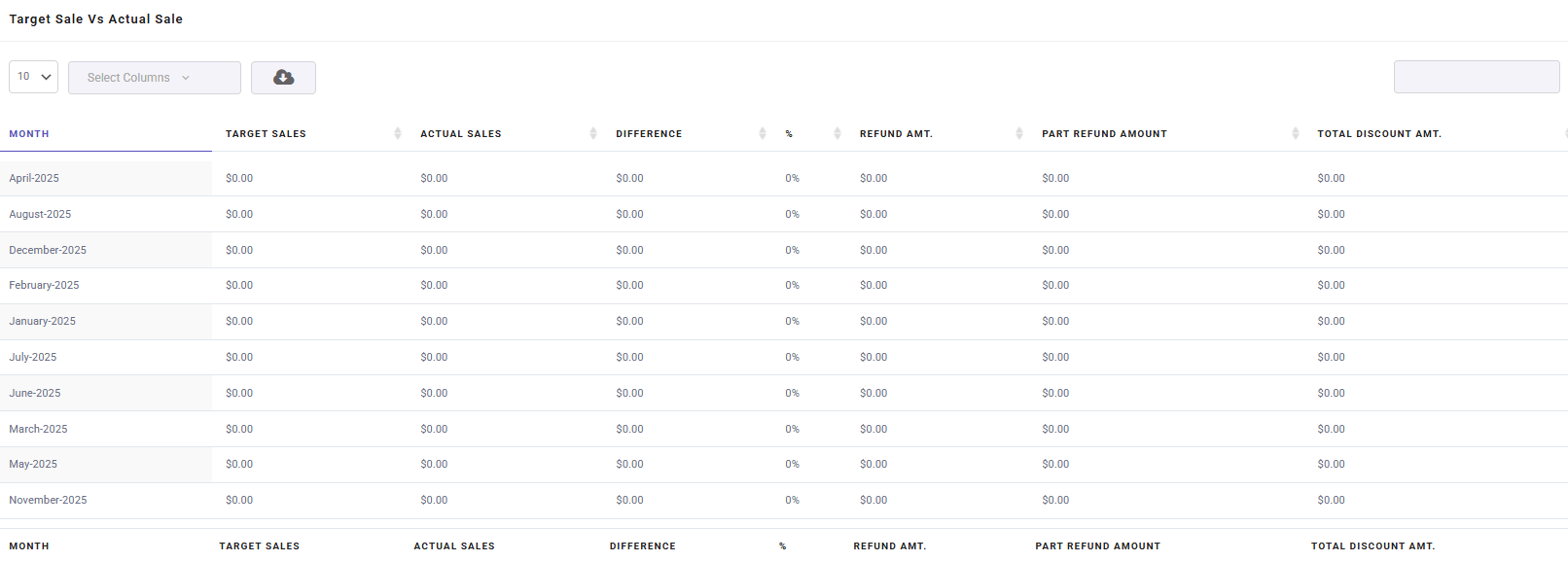Expand the Select Columns dropdown

[x=154, y=78]
